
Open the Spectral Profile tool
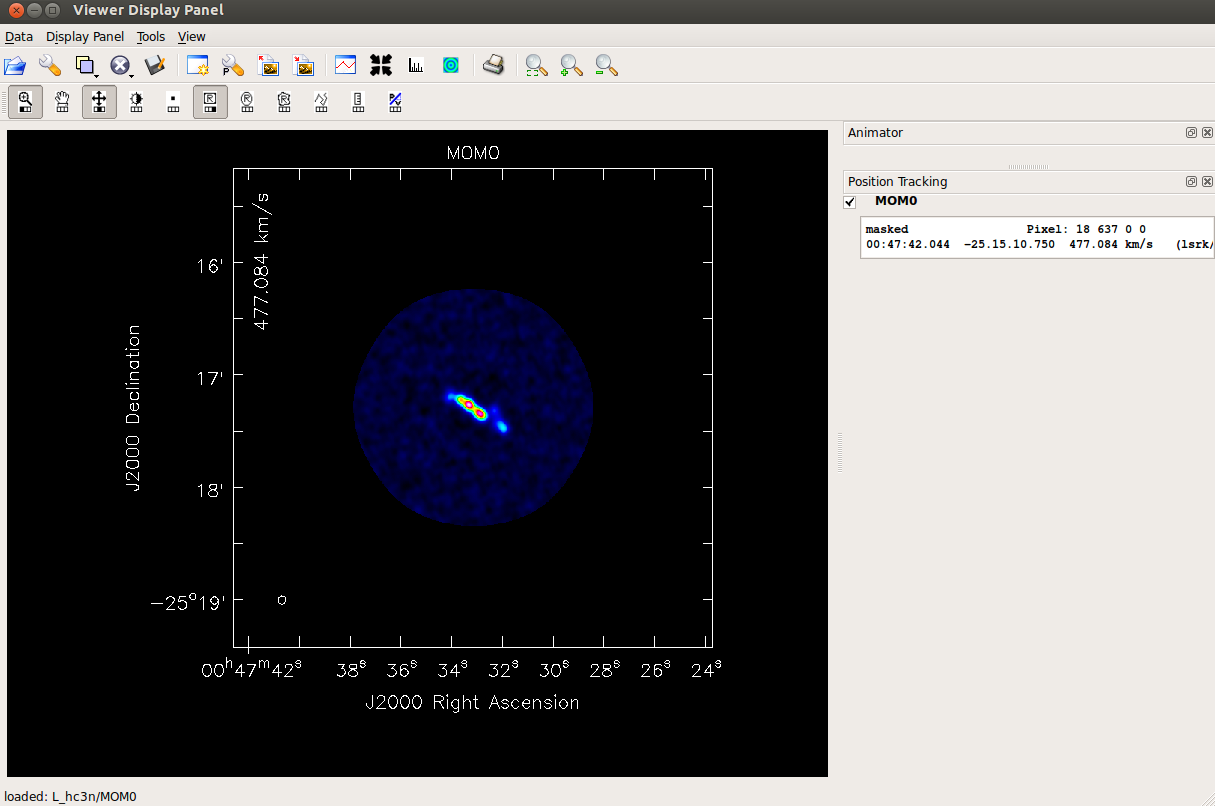(345, 66)
